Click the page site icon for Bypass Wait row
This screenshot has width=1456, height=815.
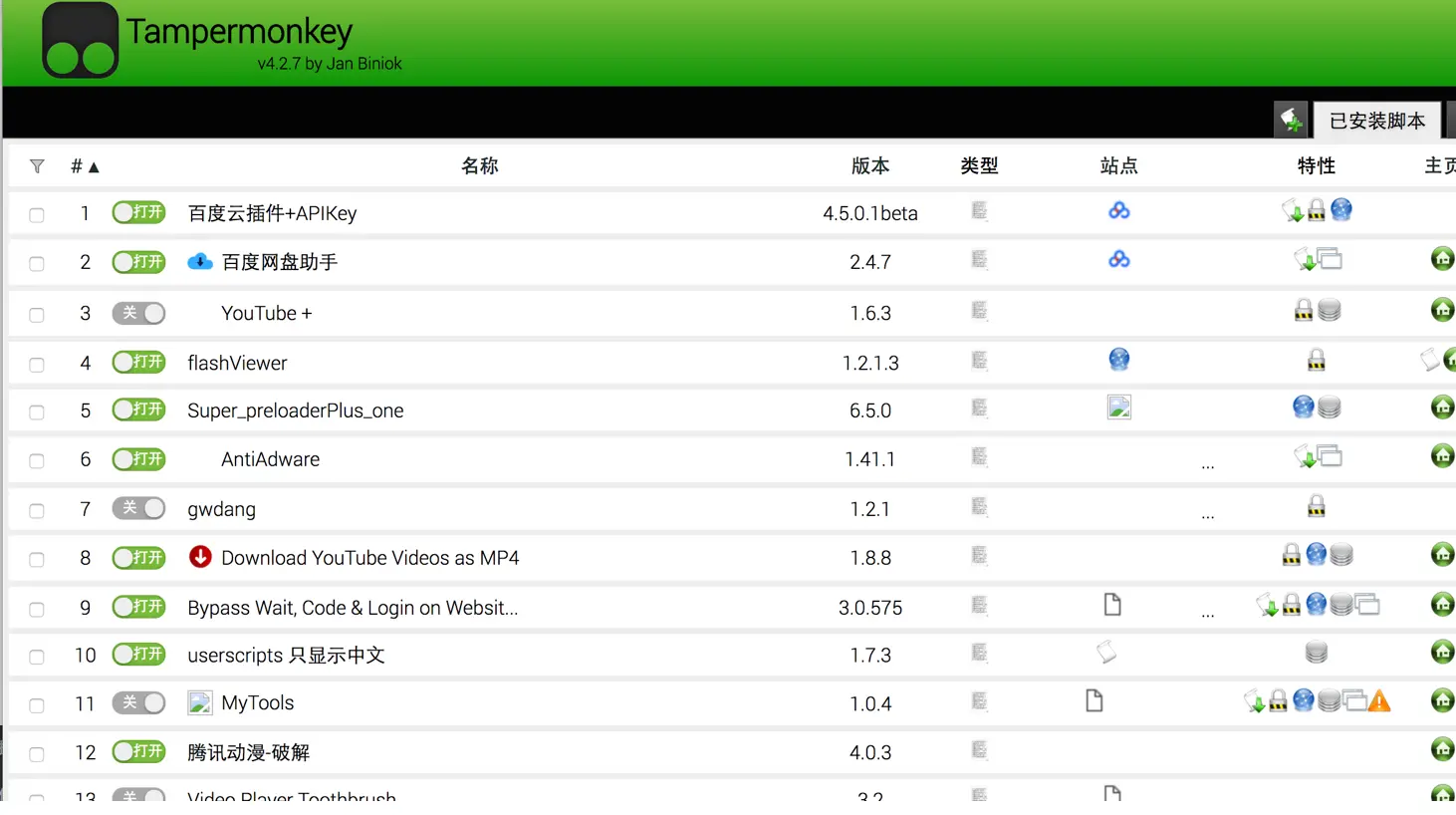pos(1112,604)
